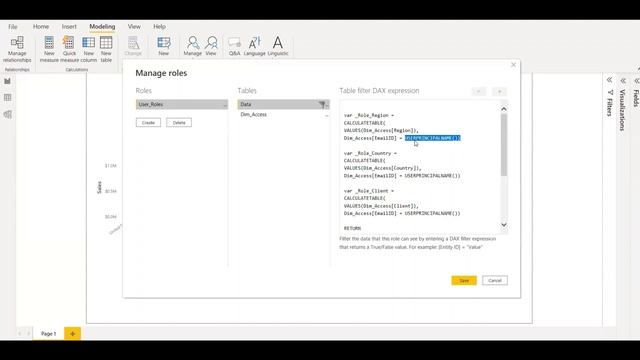Click the Delete role button
640x360 pixels.
(179, 122)
